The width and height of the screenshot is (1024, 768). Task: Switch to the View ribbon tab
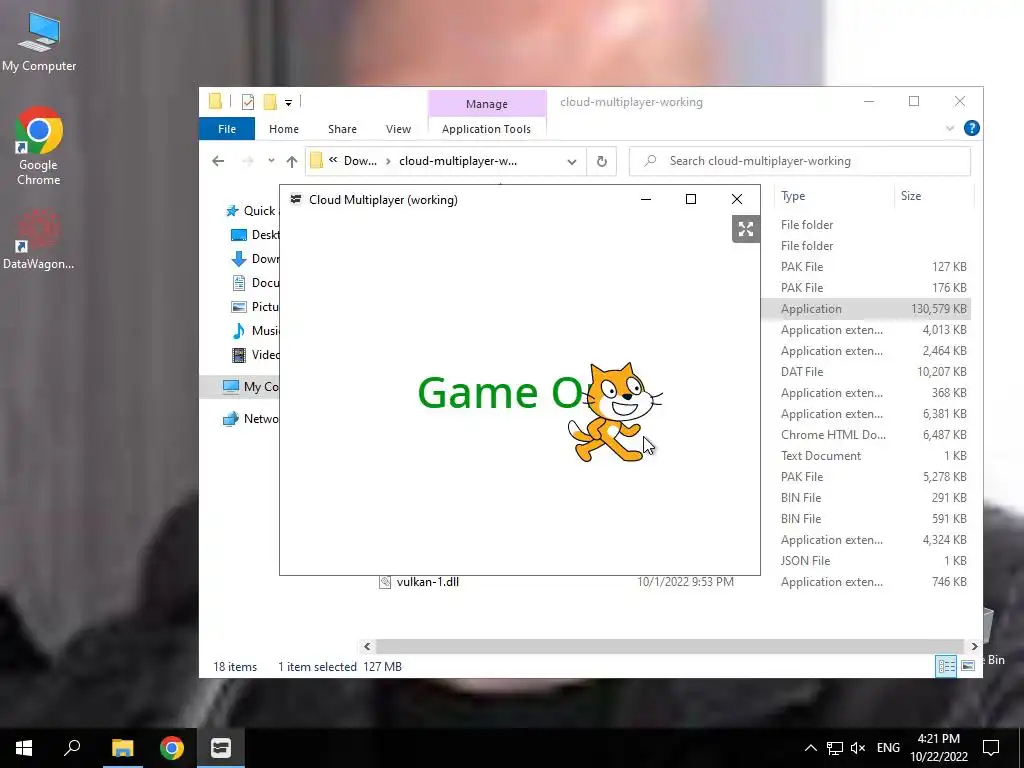398,129
